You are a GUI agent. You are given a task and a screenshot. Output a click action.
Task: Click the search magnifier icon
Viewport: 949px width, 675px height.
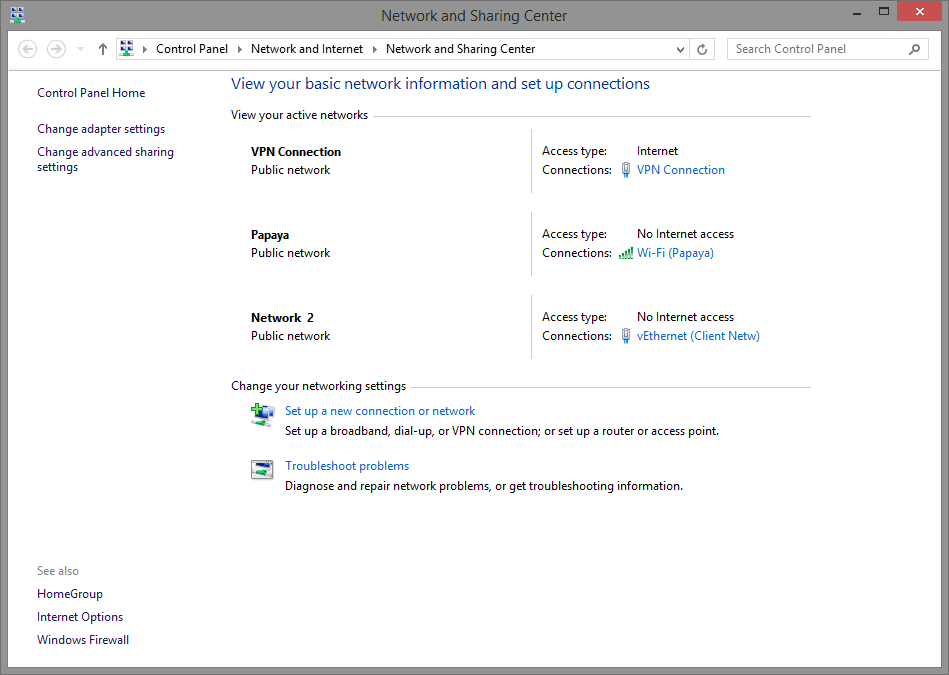pos(915,49)
